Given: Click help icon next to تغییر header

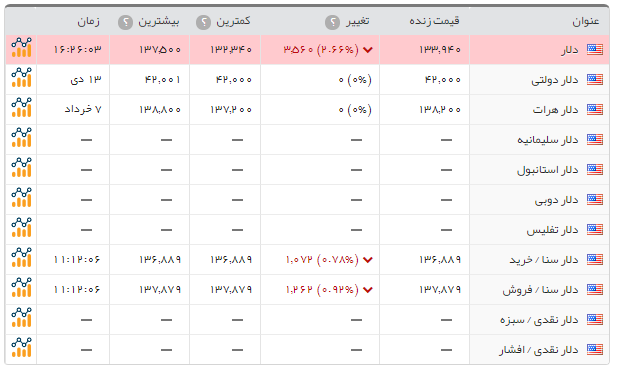Looking at the screenshot, I should 332,22.
